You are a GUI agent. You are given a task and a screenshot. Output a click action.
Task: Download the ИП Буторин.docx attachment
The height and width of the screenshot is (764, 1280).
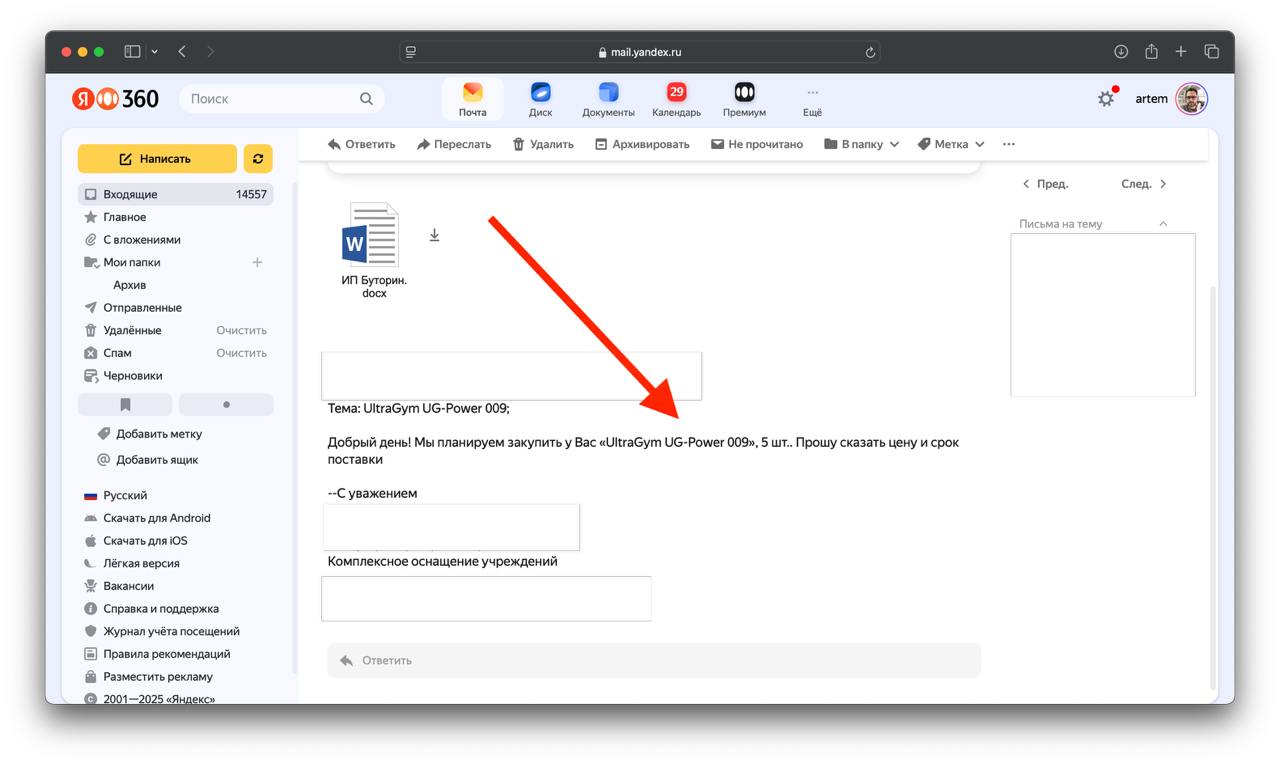point(434,235)
